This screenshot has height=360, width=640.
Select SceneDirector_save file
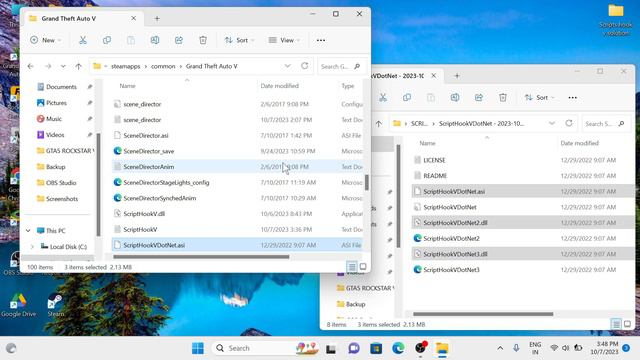[149, 151]
